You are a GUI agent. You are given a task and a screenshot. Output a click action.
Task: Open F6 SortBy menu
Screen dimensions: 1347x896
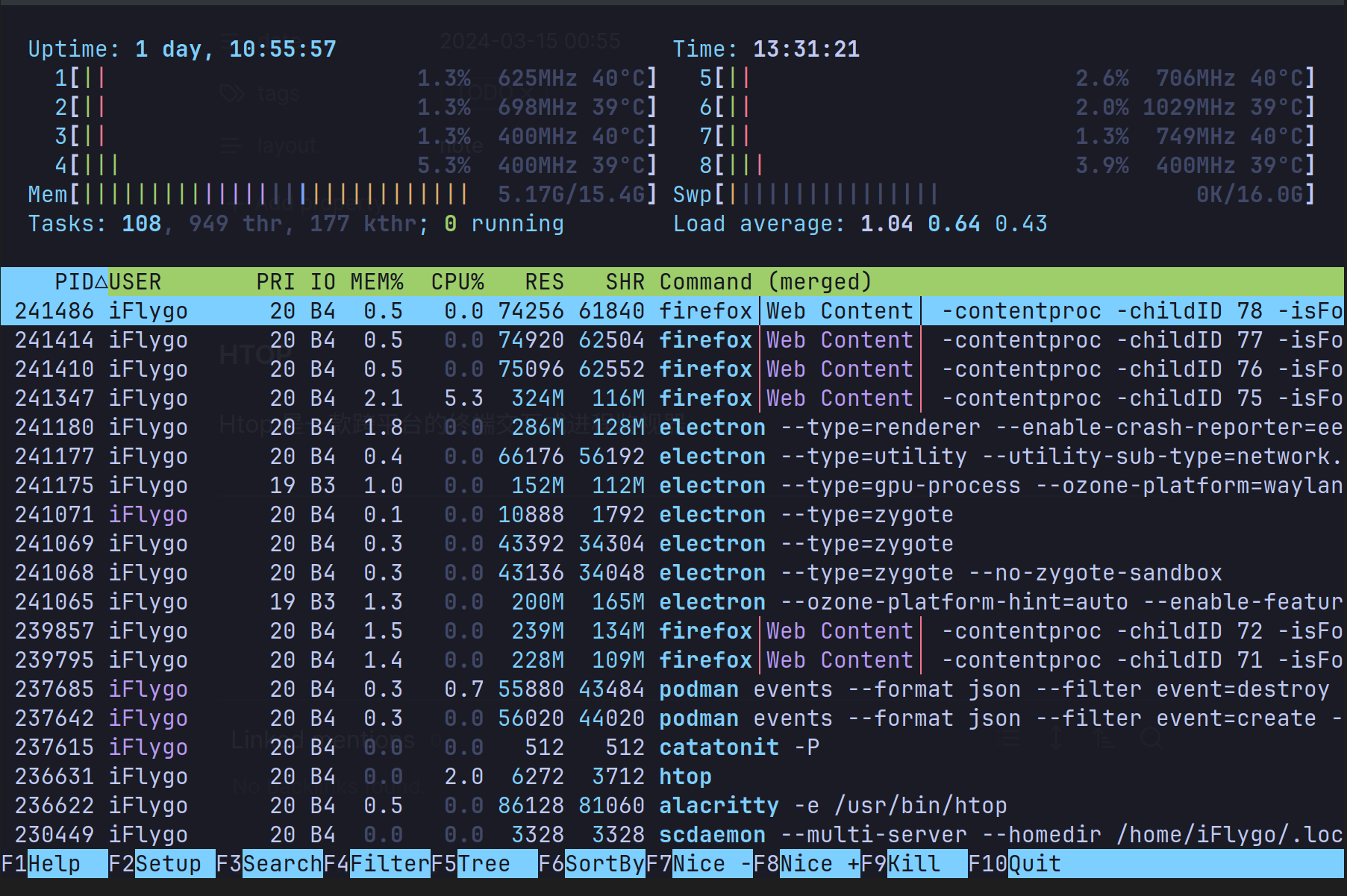pyautogui.click(x=592, y=864)
